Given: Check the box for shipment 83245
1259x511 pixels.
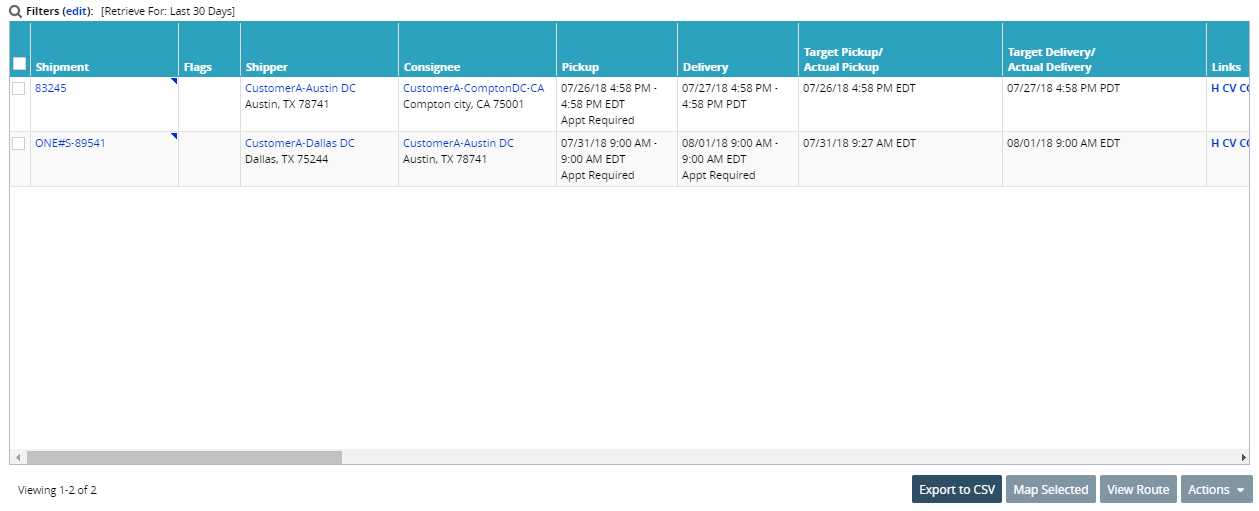Looking at the screenshot, I should tap(19, 88).
